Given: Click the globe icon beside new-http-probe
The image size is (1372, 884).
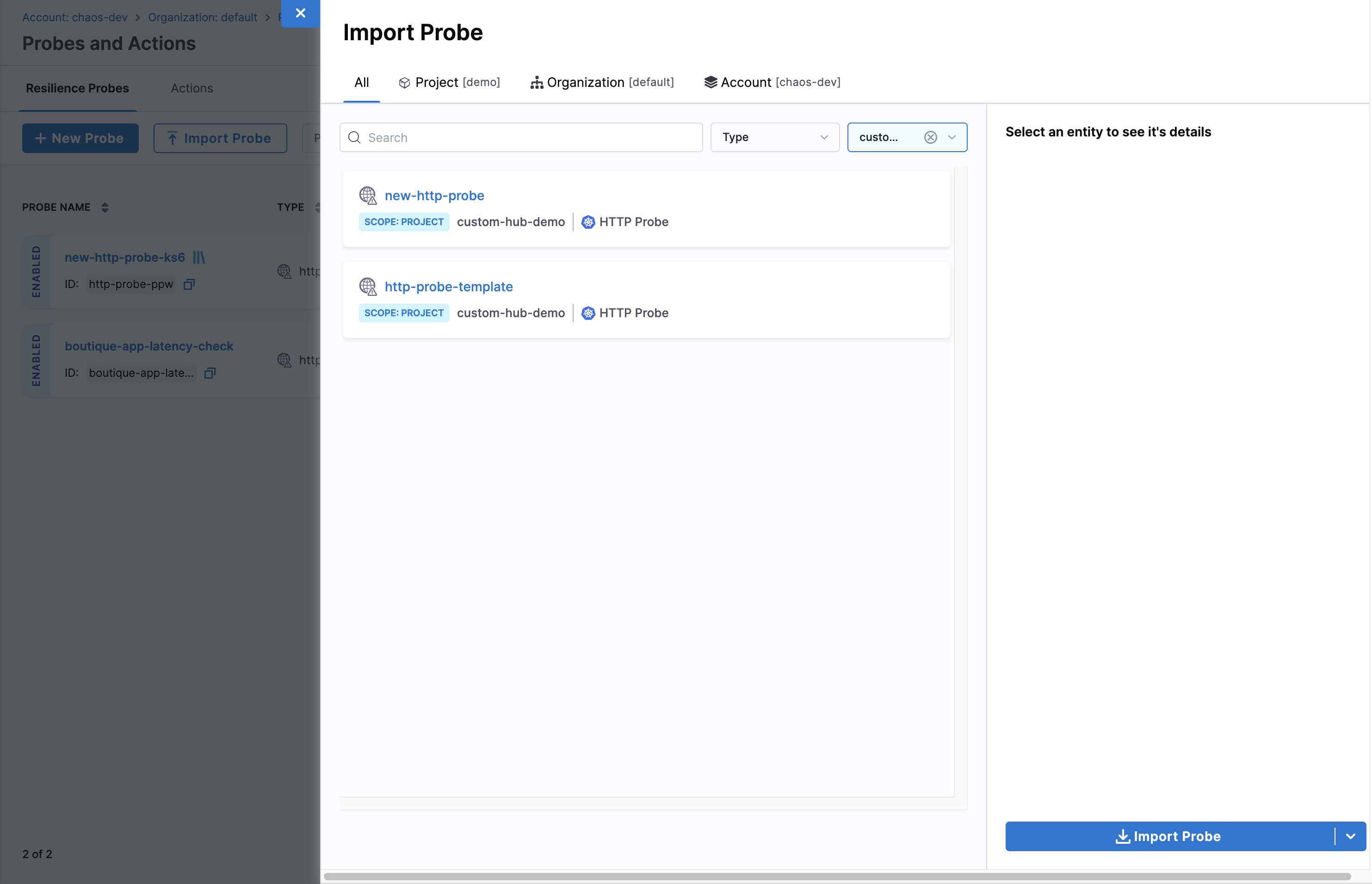Looking at the screenshot, I should click(368, 195).
